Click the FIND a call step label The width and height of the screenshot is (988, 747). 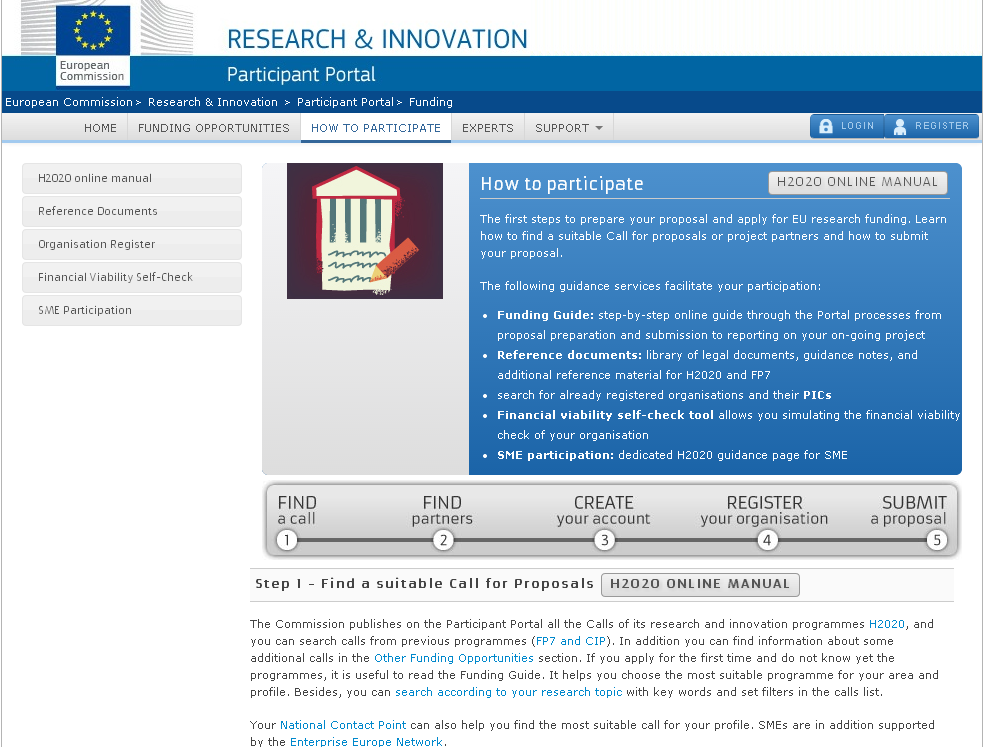pos(297,510)
